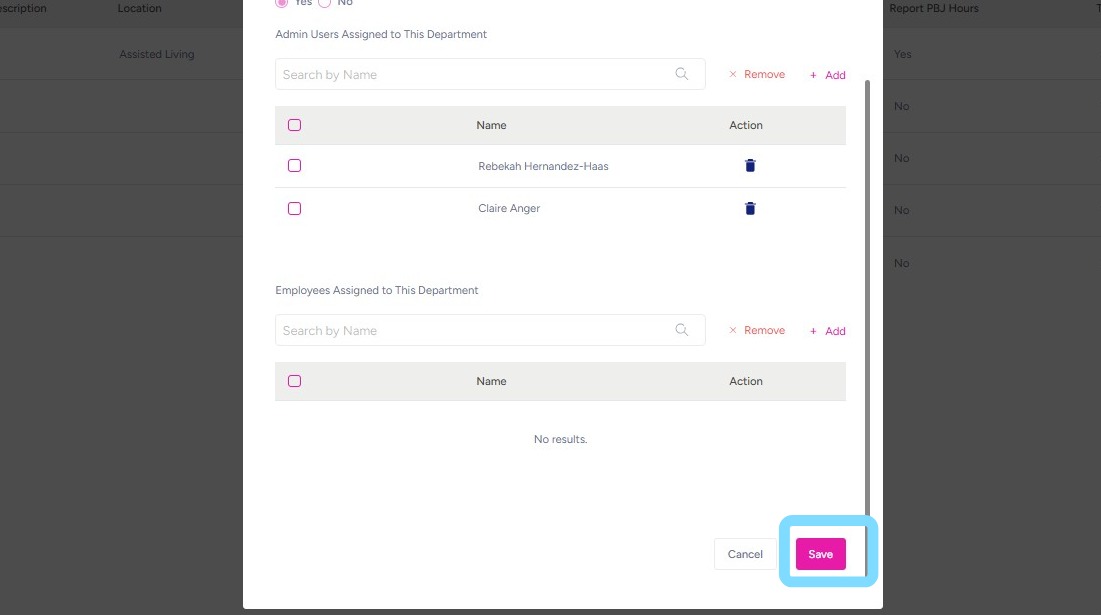Select all admin users header checkbox
1101x615 pixels.
(x=294, y=125)
